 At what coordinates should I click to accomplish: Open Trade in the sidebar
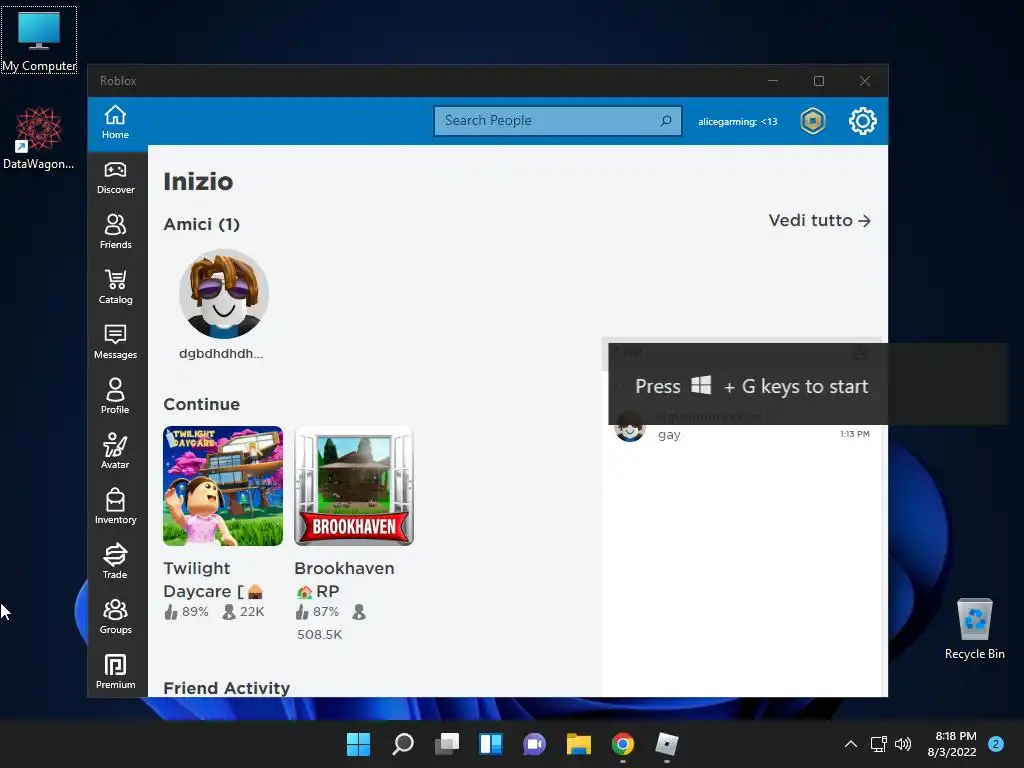[116, 562]
